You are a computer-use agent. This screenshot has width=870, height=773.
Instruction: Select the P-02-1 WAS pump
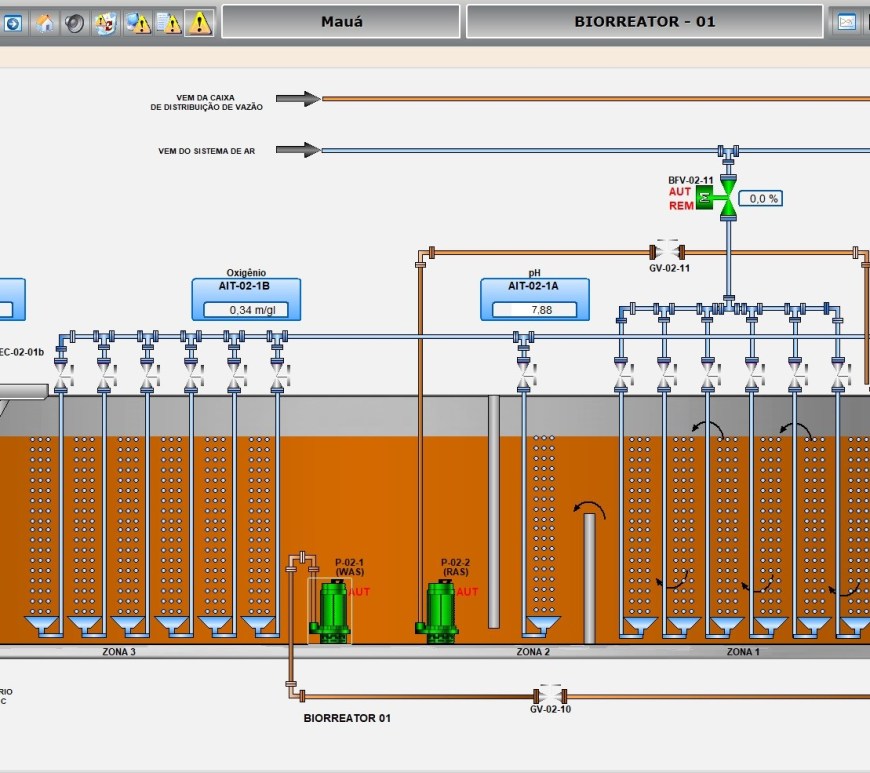tap(331, 610)
